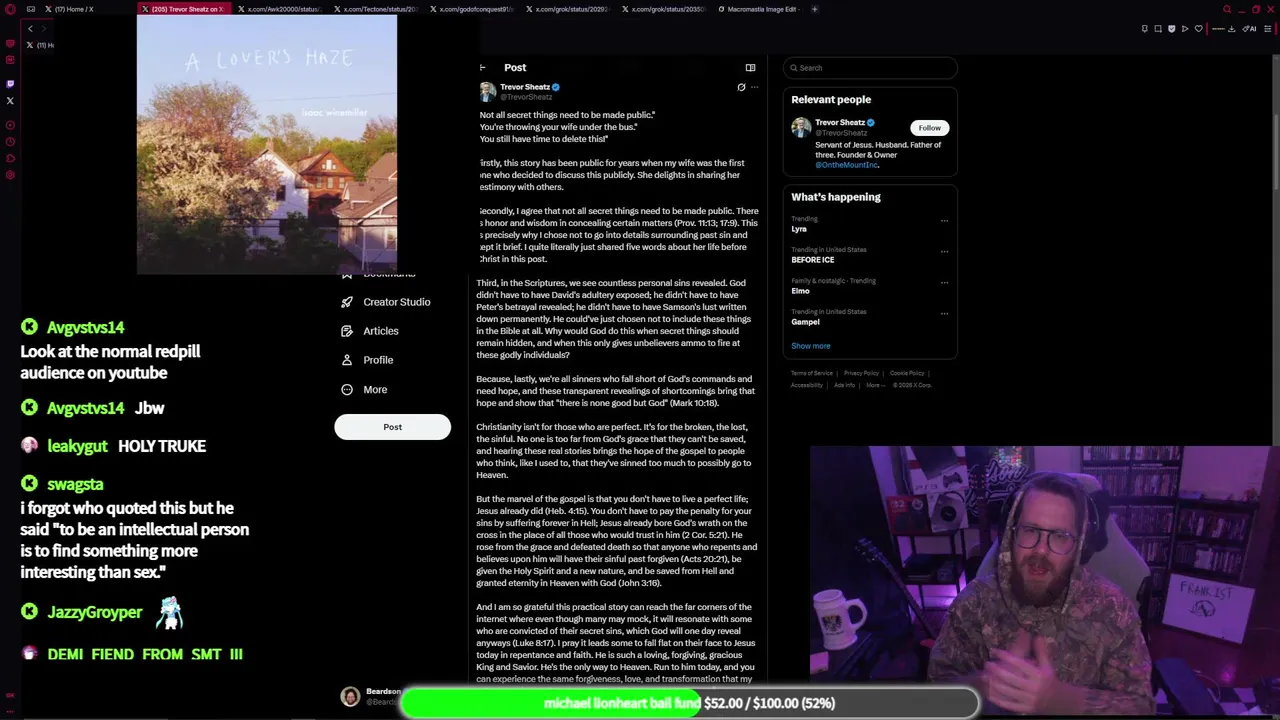Viewport: 1280px width, 720px height.
Task: Toggle reader view icon beside Post
Action: [x=750, y=67]
